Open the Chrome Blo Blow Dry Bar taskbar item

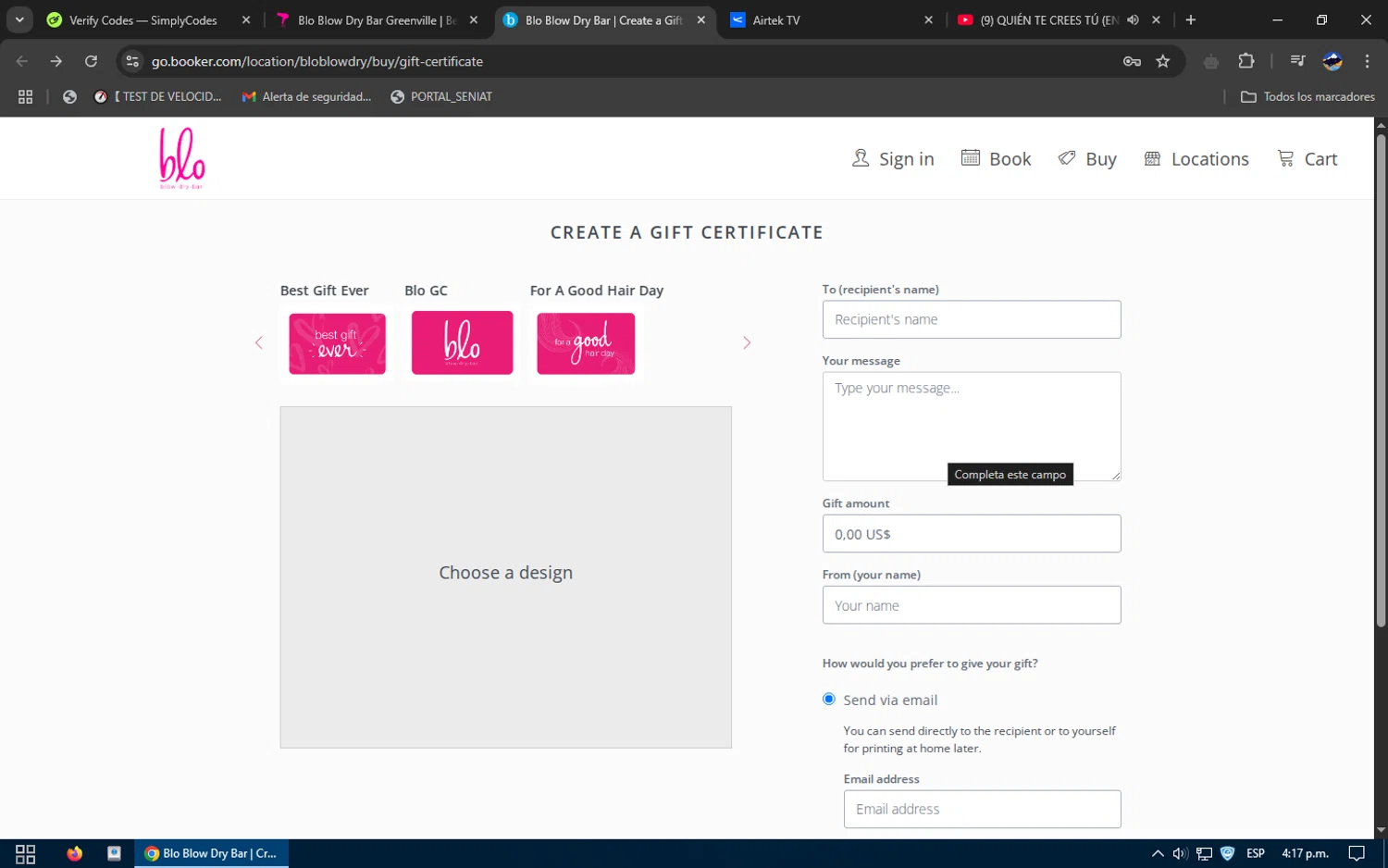click(212, 853)
